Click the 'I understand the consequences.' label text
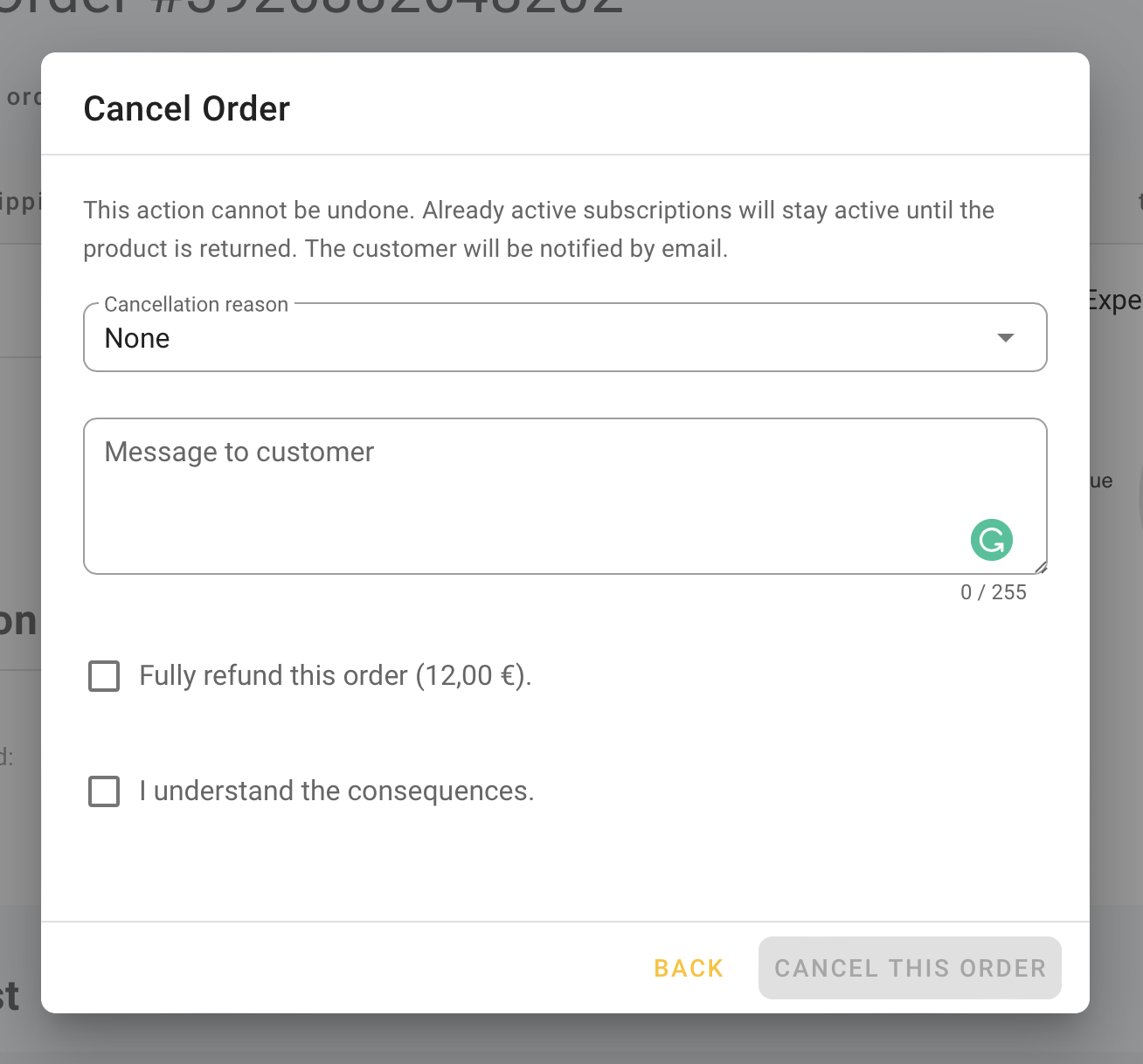 point(336,791)
